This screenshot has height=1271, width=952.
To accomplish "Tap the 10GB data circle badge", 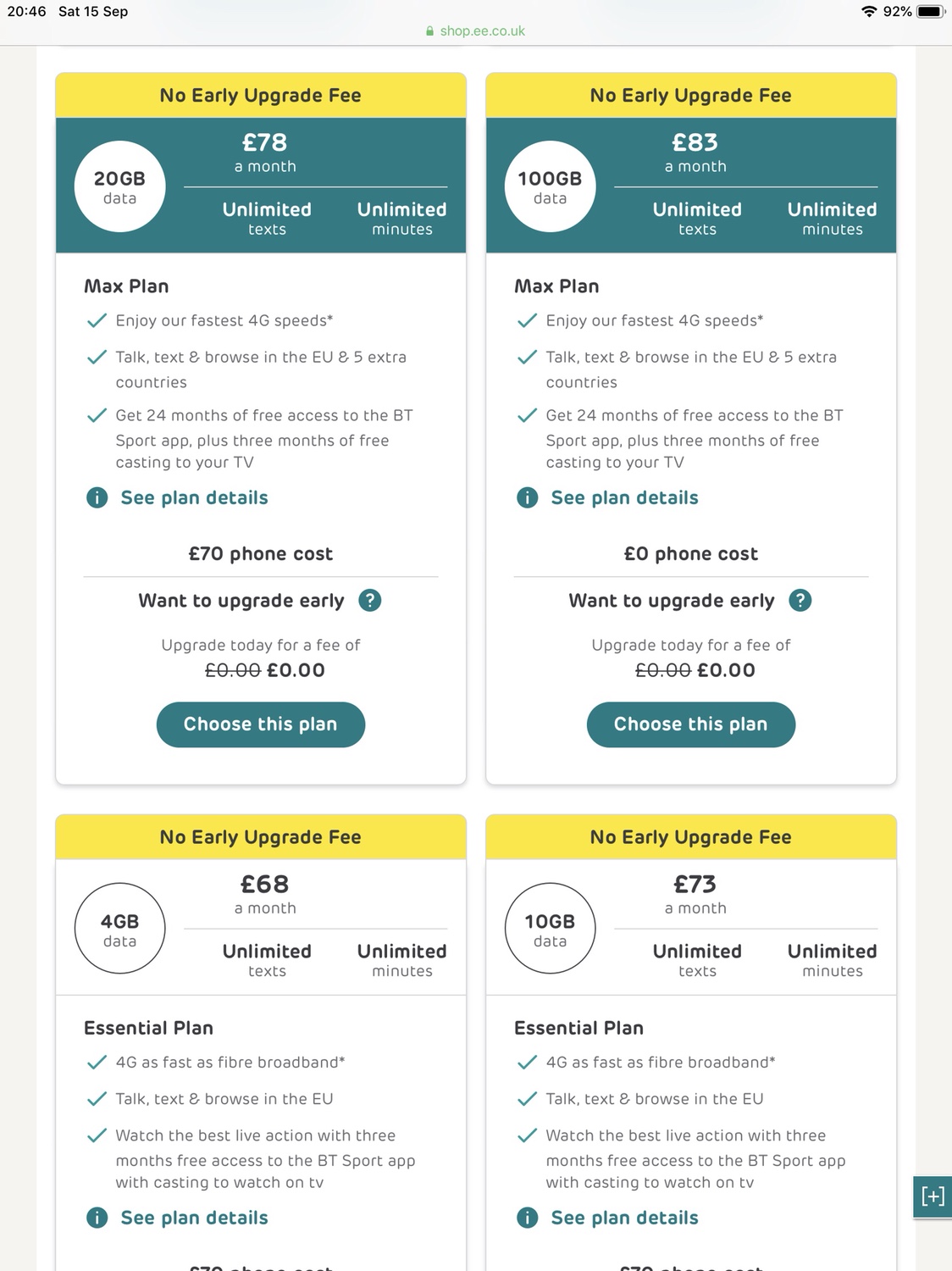I will tap(551, 929).
